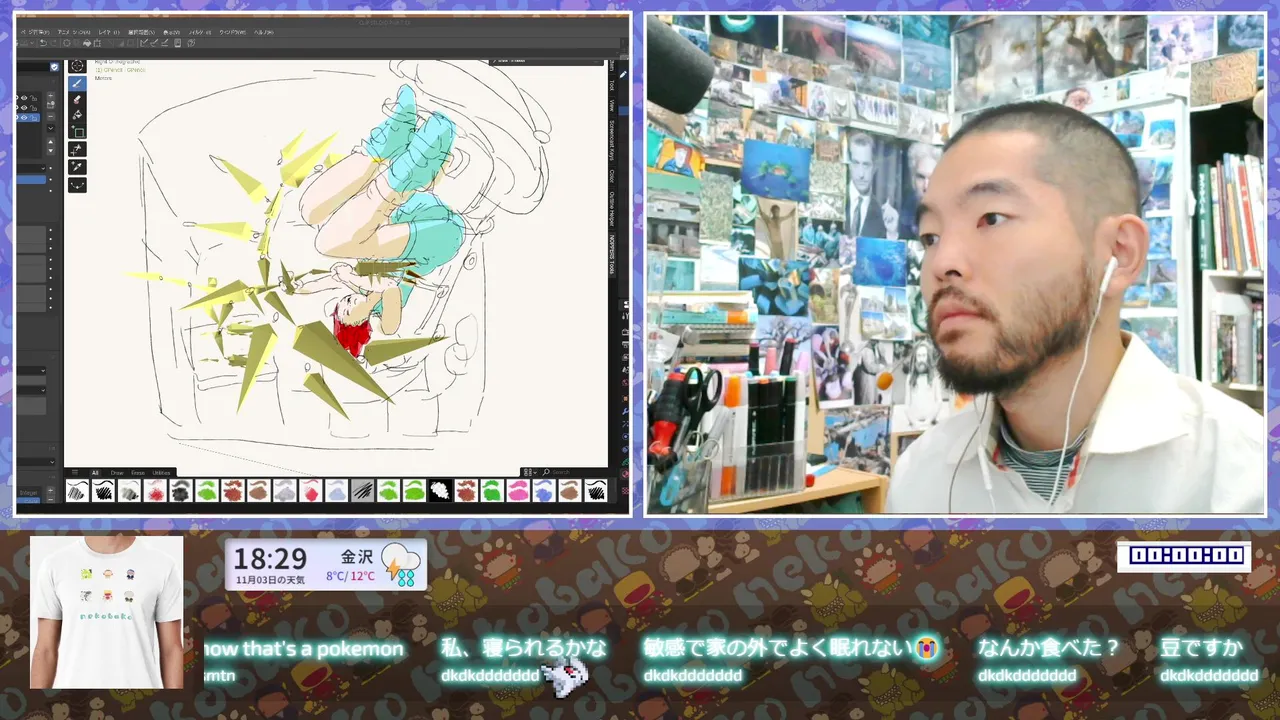The height and width of the screenshot is (720, 1280).
Task: Open the Tool sidebar tab
Action: [x=612, y=85]
